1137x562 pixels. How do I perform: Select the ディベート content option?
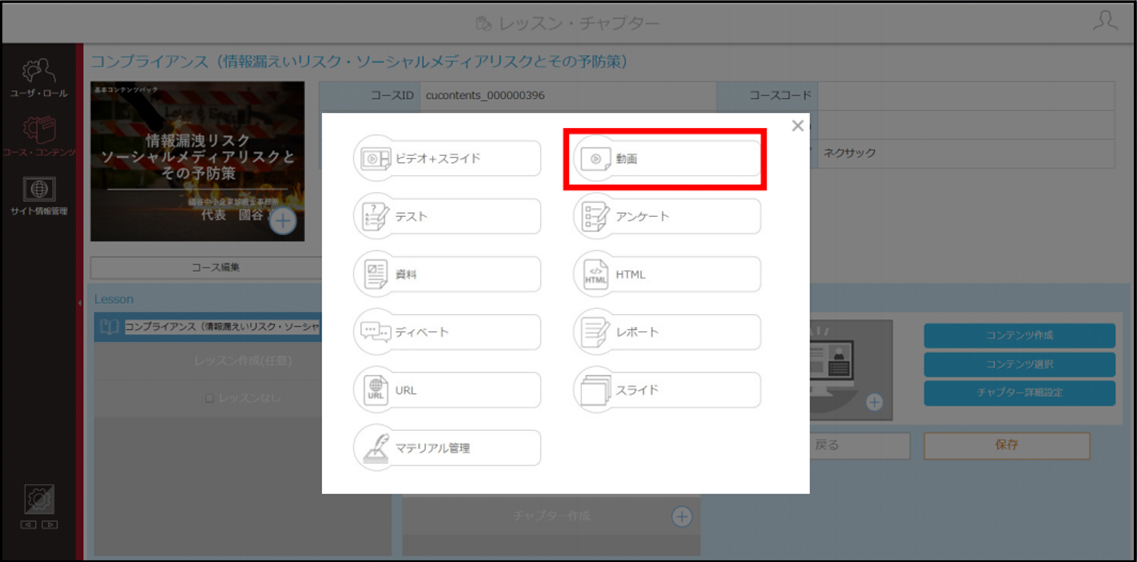click(x=447, y=332)
